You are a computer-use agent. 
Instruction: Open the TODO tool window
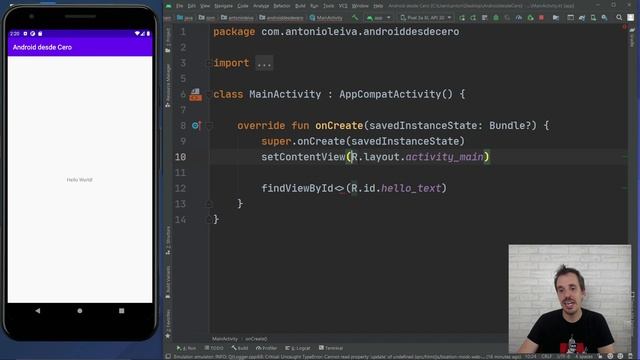point(214,348)
